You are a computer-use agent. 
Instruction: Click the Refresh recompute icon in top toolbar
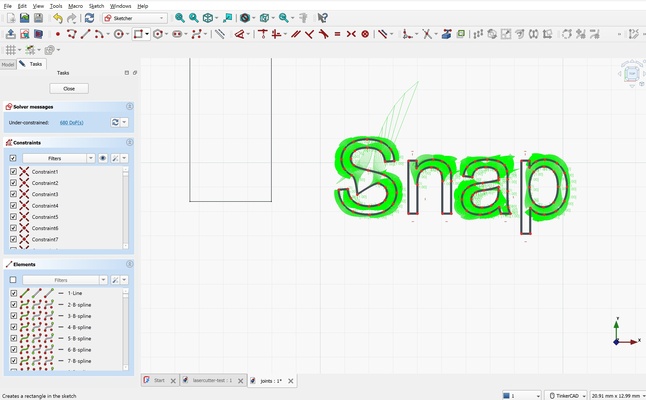click(89, 18)
